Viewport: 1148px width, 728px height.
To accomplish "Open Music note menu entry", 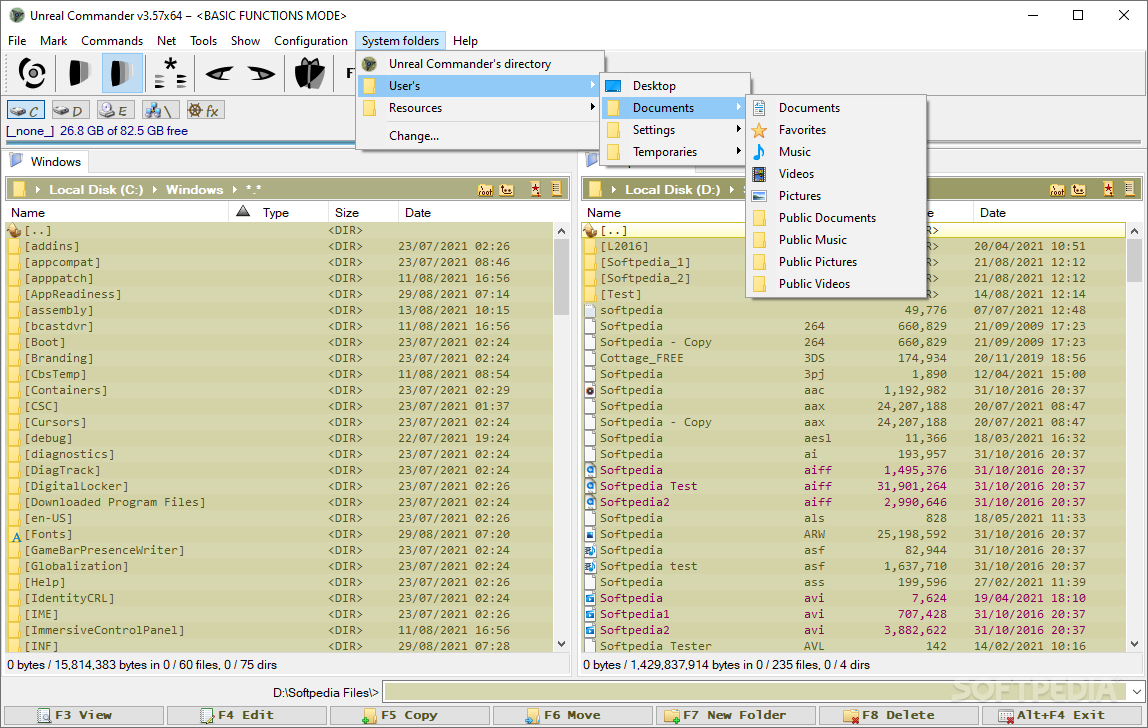I will [835, 152].
